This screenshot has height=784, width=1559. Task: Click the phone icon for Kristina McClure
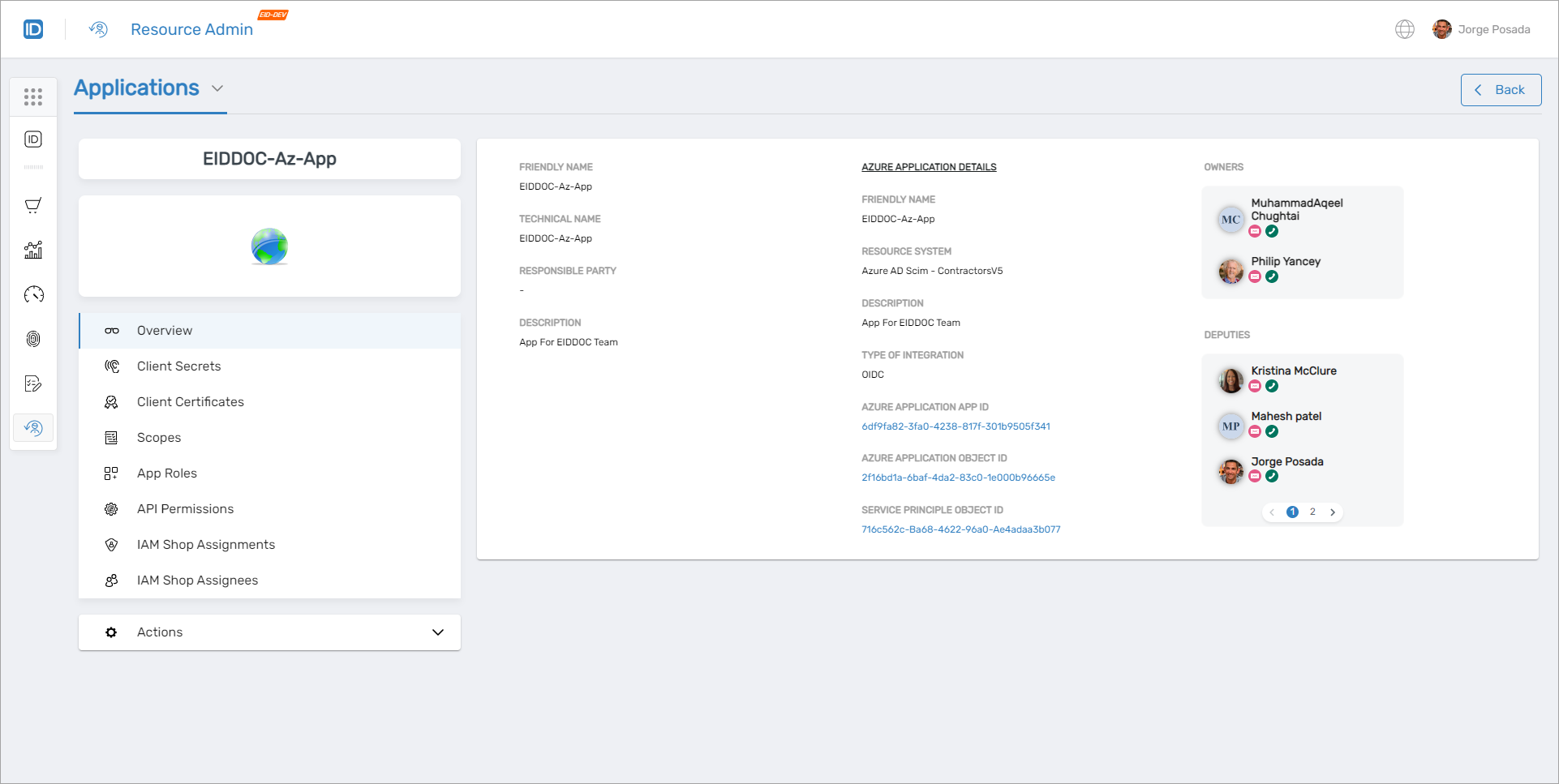pyautogui.click(x=1273, y=386)
